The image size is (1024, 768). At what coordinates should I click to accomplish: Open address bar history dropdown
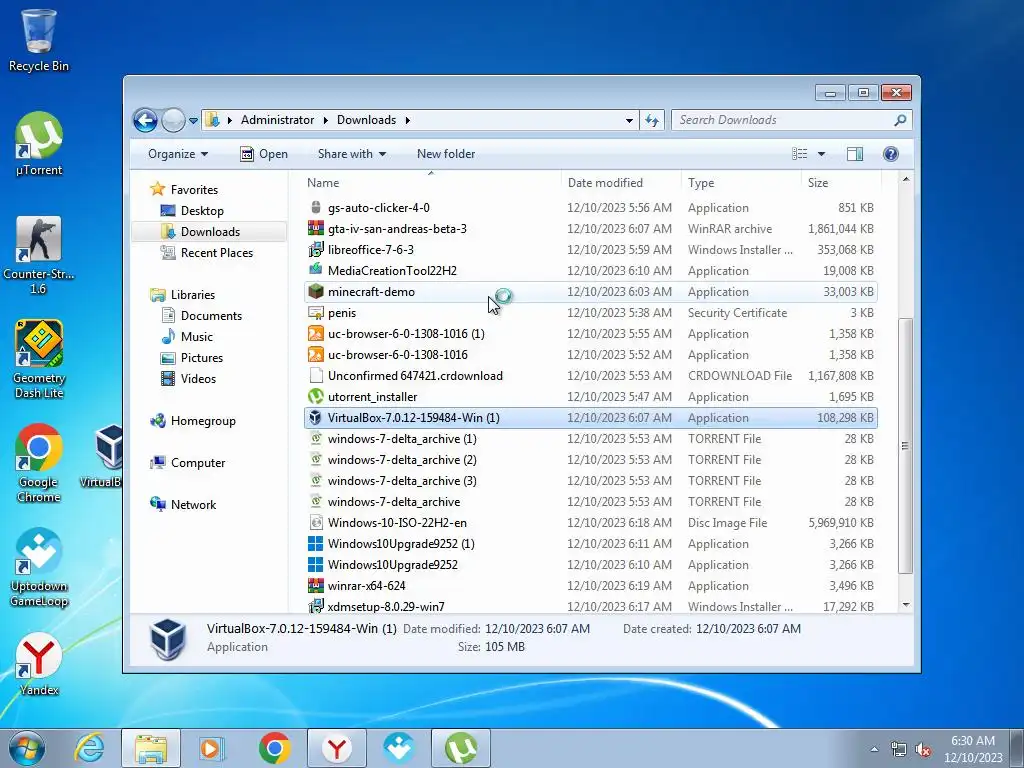[x=629, y=121]
